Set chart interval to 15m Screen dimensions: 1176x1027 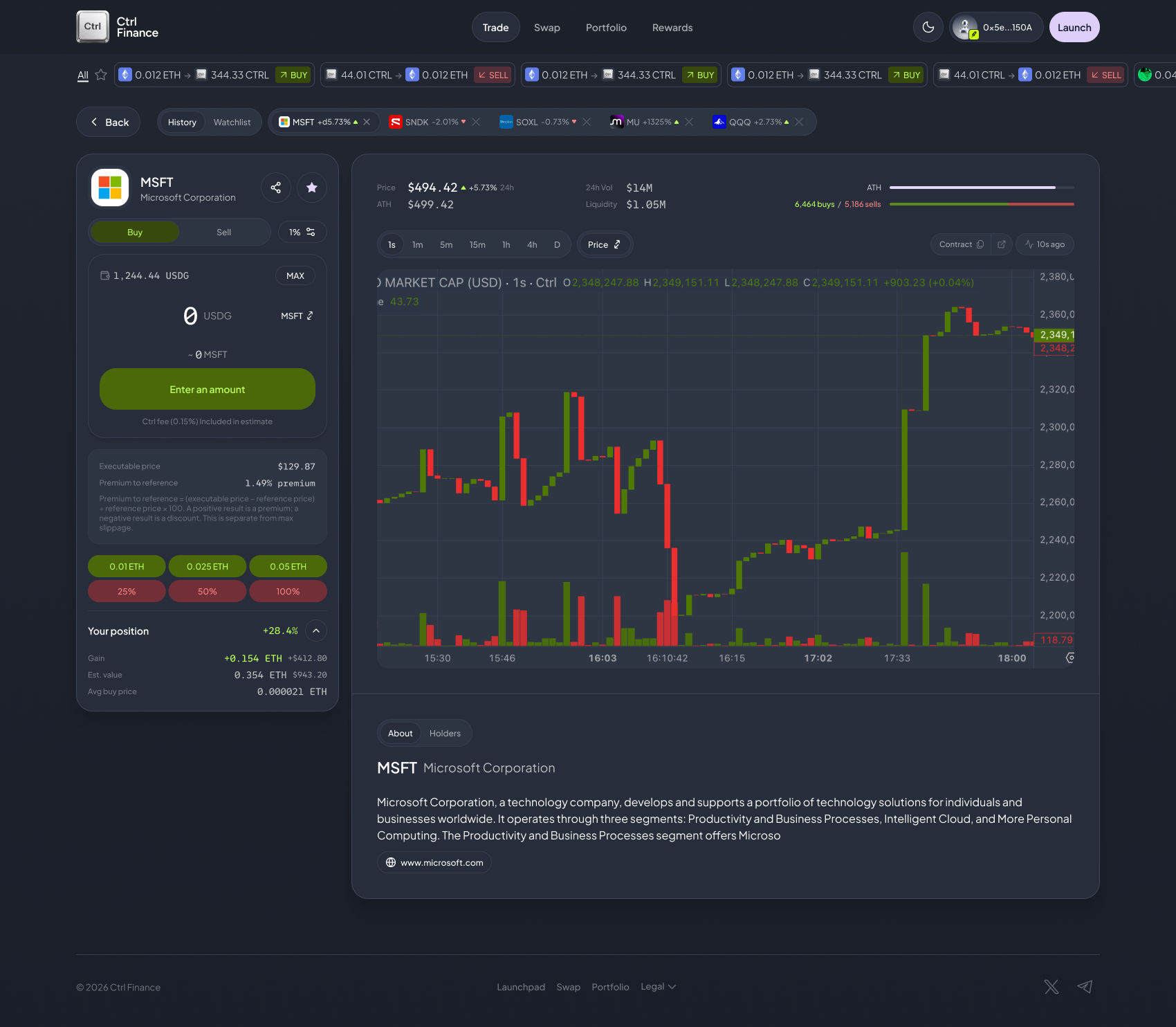click(477, 244)
